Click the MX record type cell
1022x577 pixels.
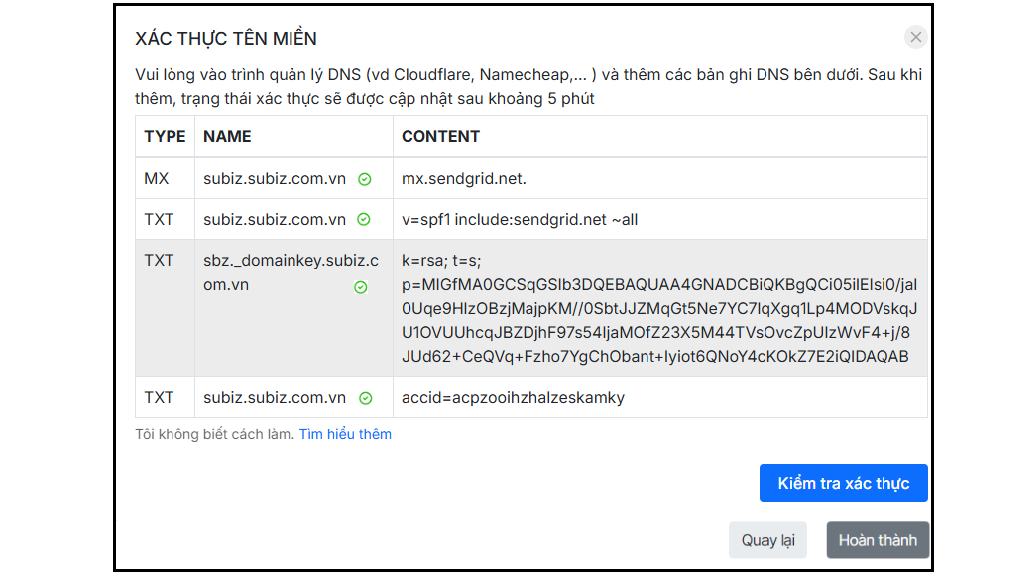coord(157,179)
